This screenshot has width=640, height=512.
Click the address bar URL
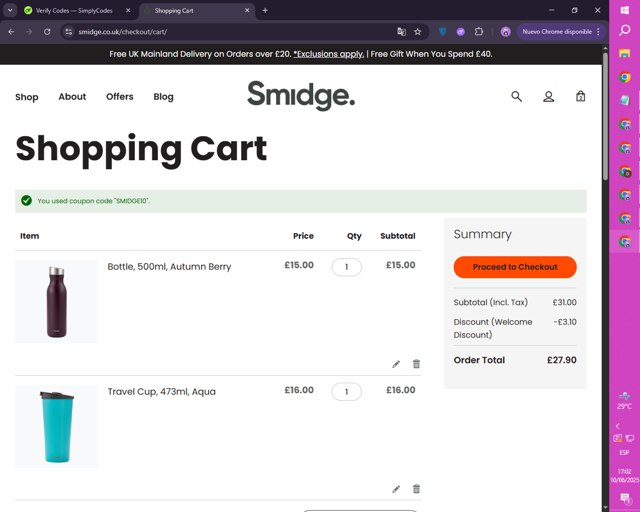[122, 32]
